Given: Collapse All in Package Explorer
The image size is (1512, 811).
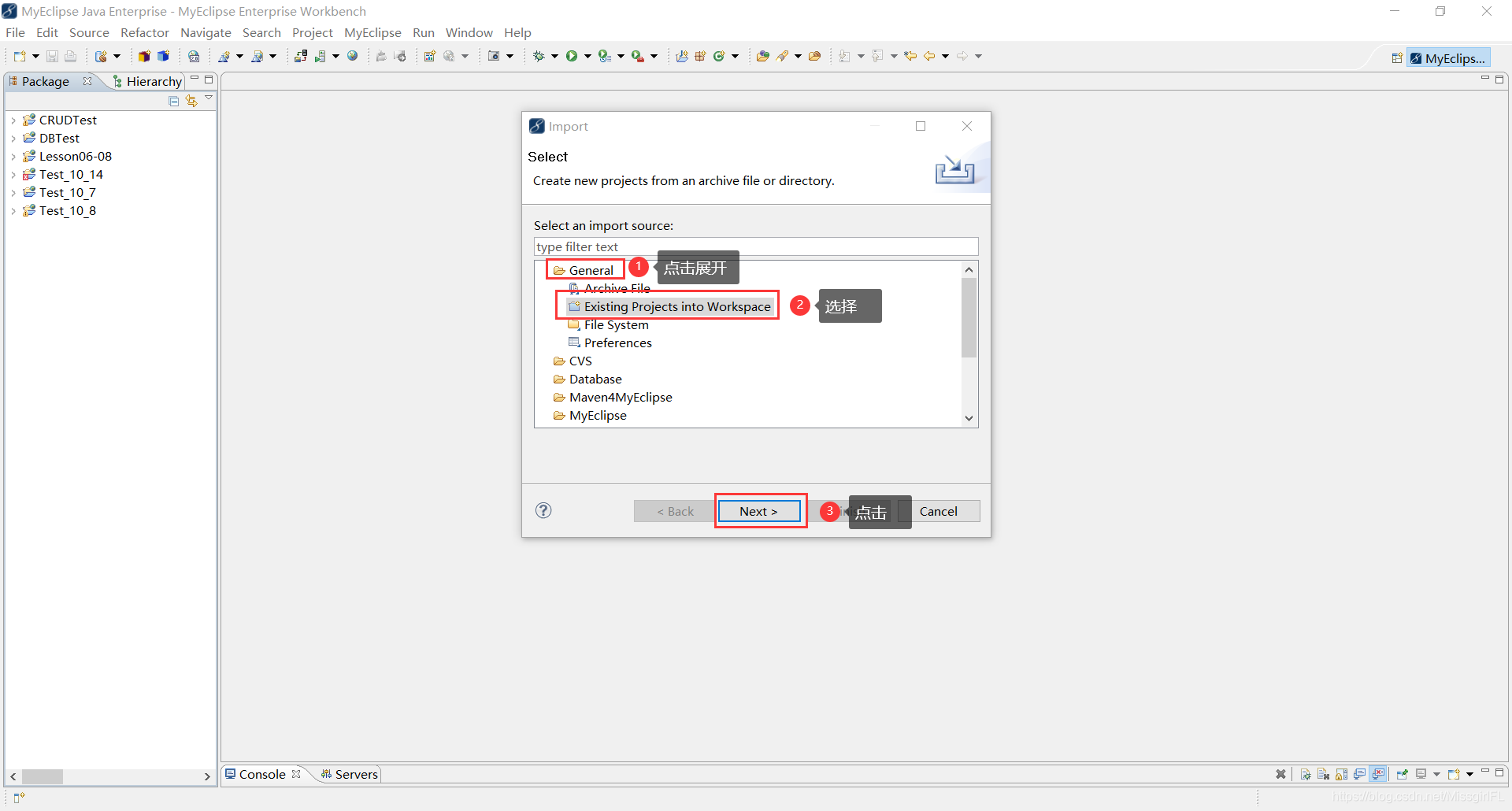Looking at the screenshot, I should [x=174, y=101].
